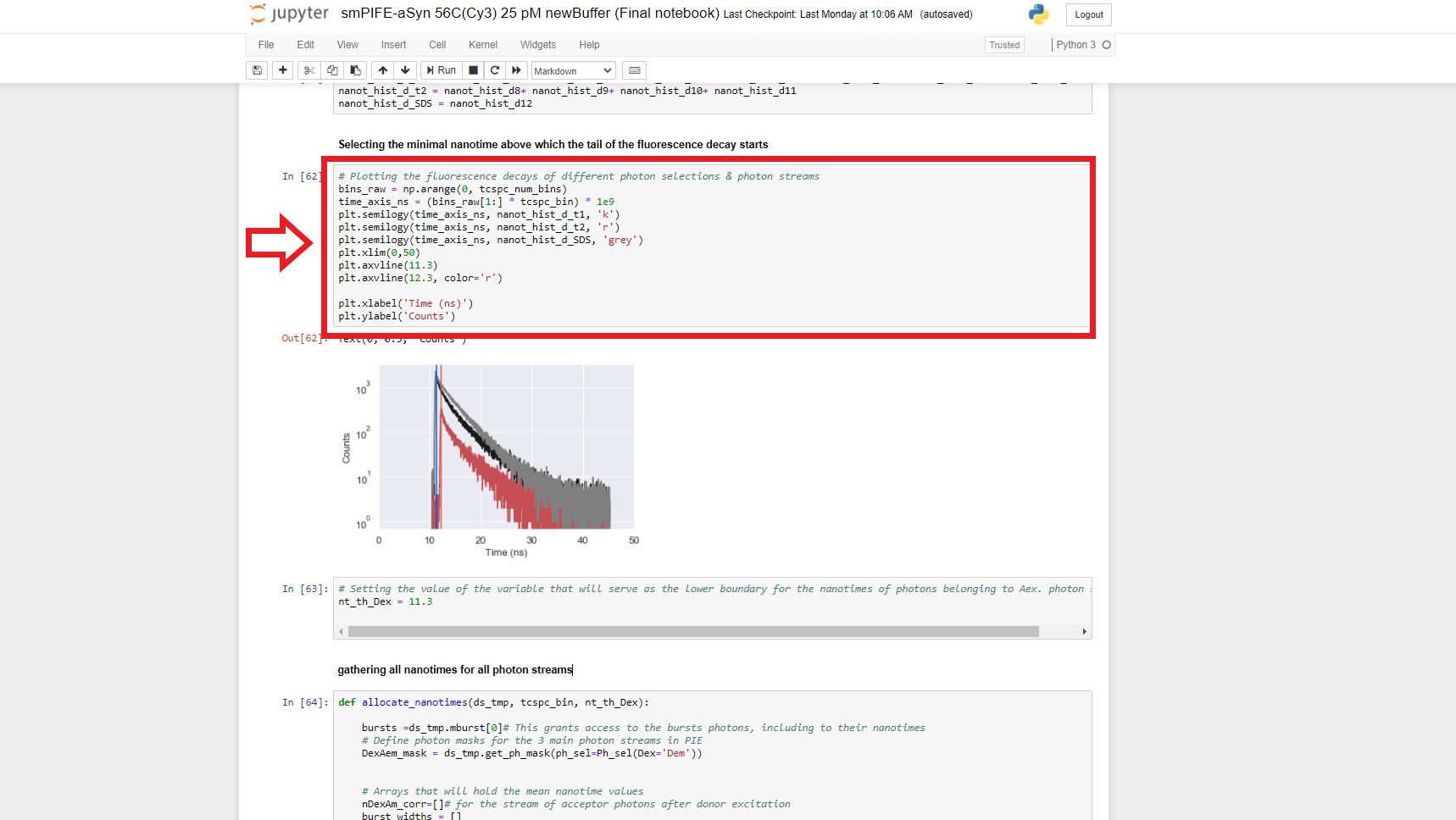Open the Help menu
The width and height of the screenshot is (1456, 820).
pos(589,45)
